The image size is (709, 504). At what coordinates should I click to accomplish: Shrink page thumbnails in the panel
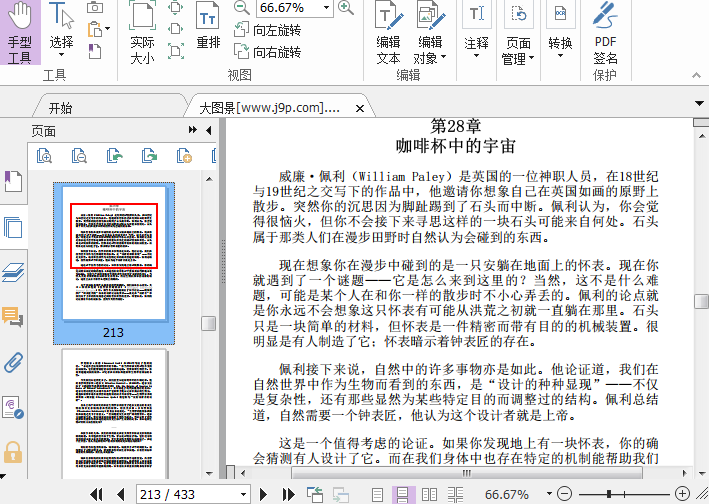point(79,156)
